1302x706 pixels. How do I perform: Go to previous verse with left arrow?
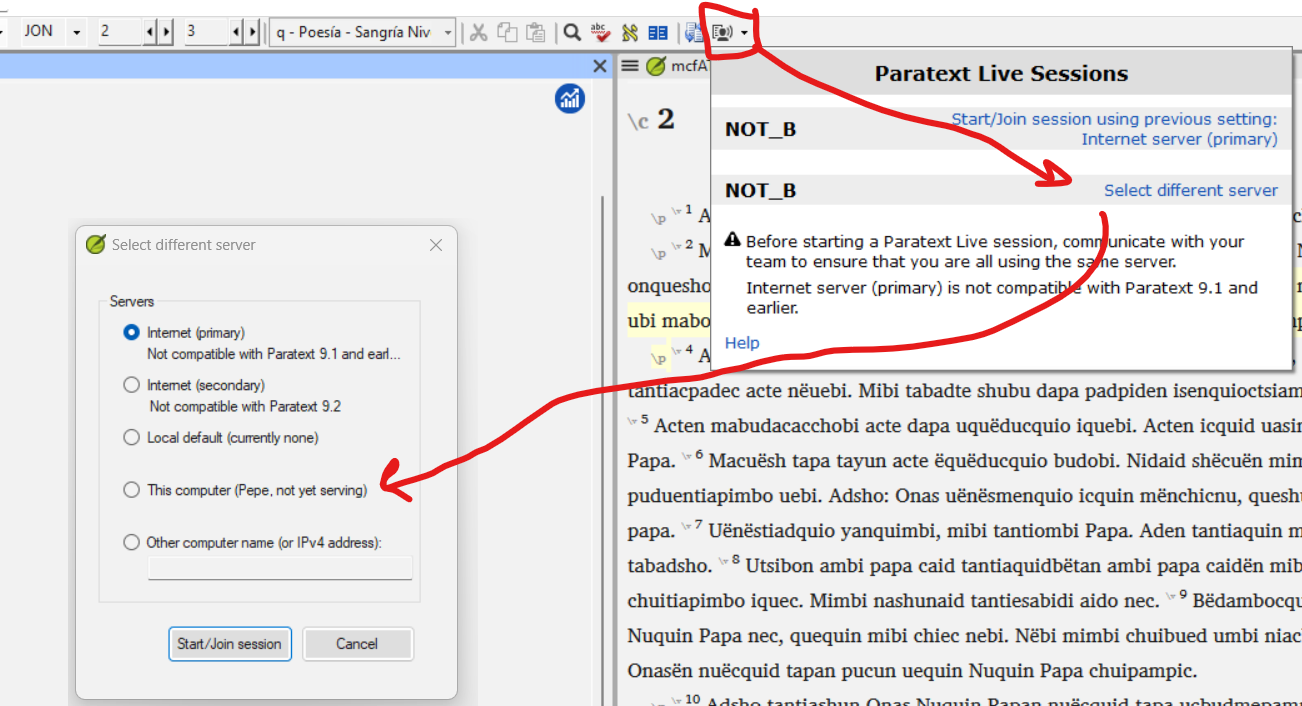(x=237, y=32)
